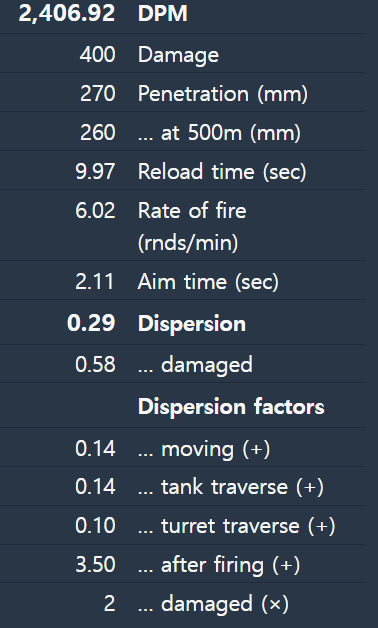
Task: Select the 270 penetration value
Action: (x=98, y=94)
